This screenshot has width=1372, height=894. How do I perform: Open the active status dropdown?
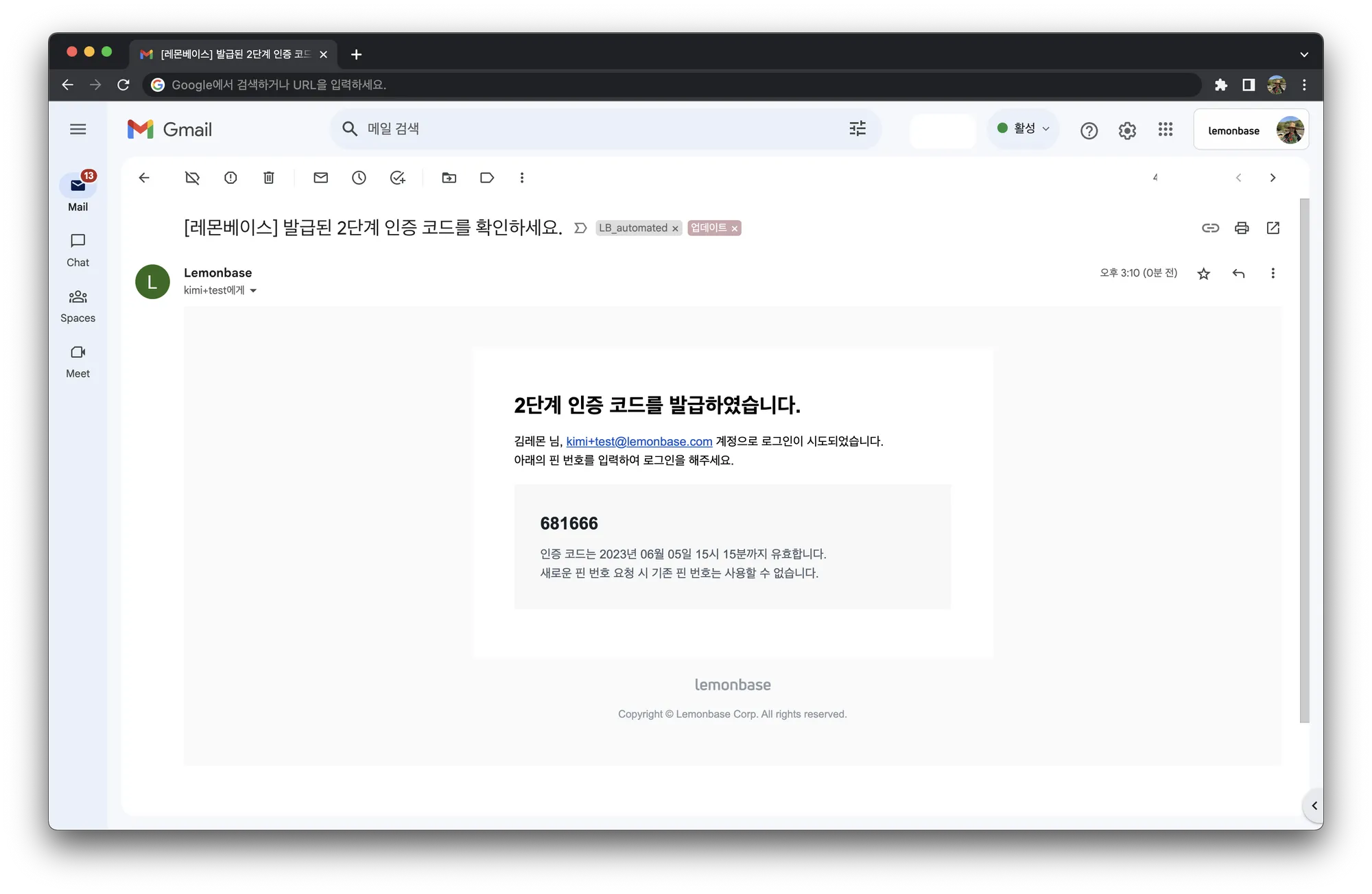click(x=1023, y=128)
